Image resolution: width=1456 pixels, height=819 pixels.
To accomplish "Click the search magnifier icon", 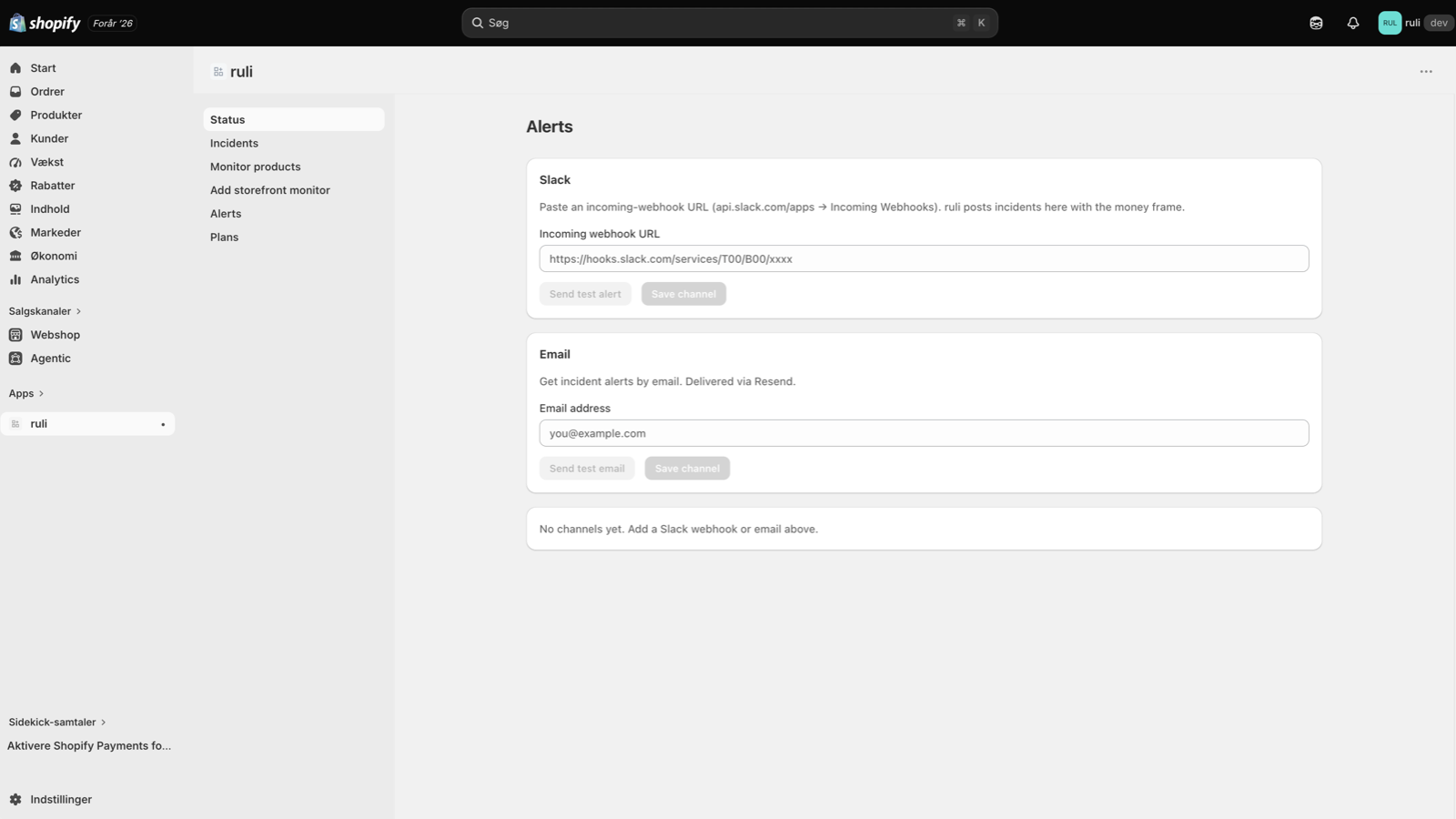I will coord(478,23).
